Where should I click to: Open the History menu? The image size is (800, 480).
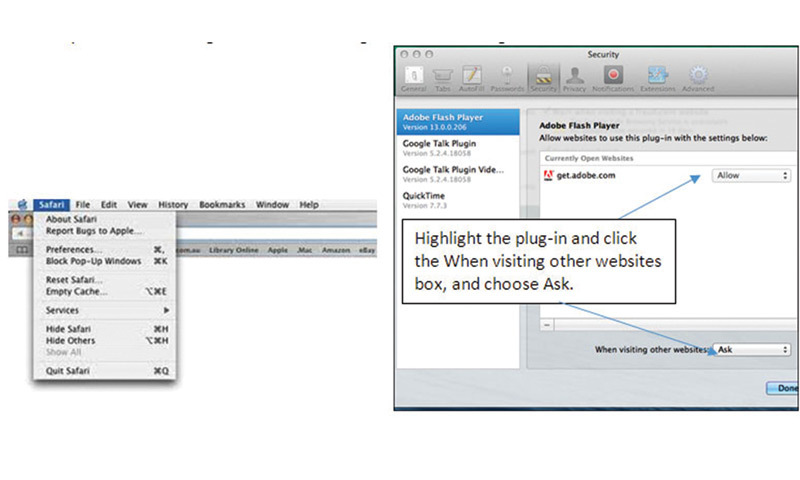(172, 204)
